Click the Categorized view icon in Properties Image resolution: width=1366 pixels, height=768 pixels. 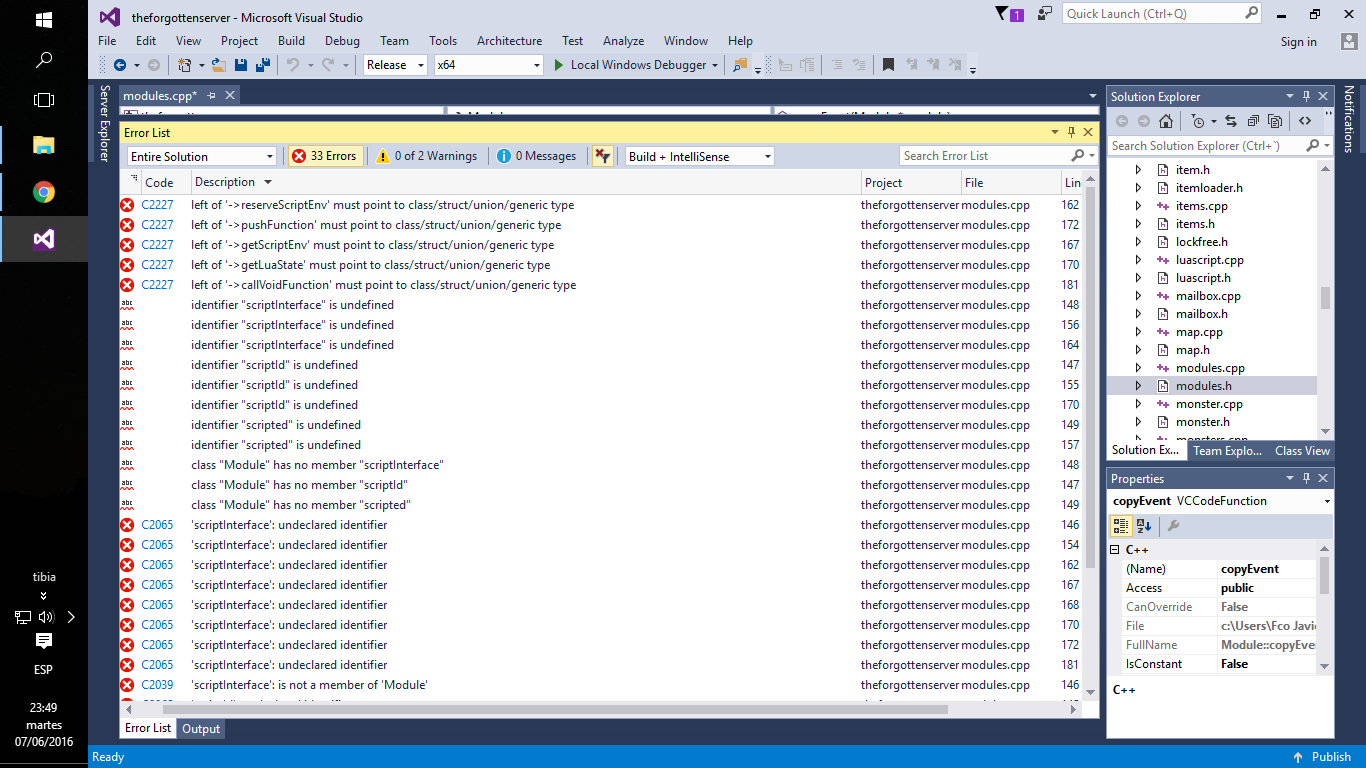(x=1121, y=526)
